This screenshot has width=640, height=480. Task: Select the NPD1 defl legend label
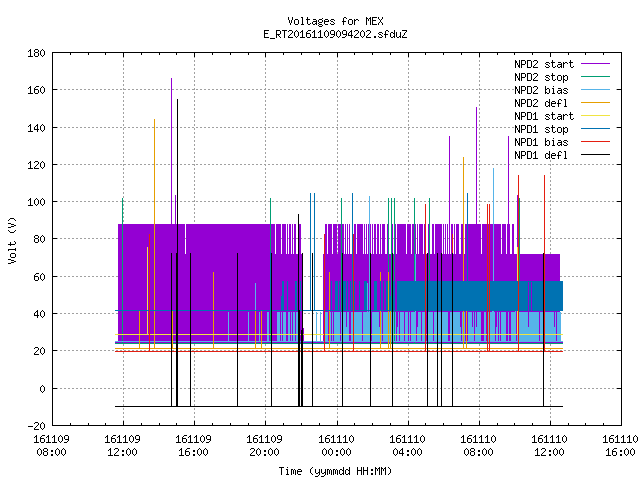point(541,155)
